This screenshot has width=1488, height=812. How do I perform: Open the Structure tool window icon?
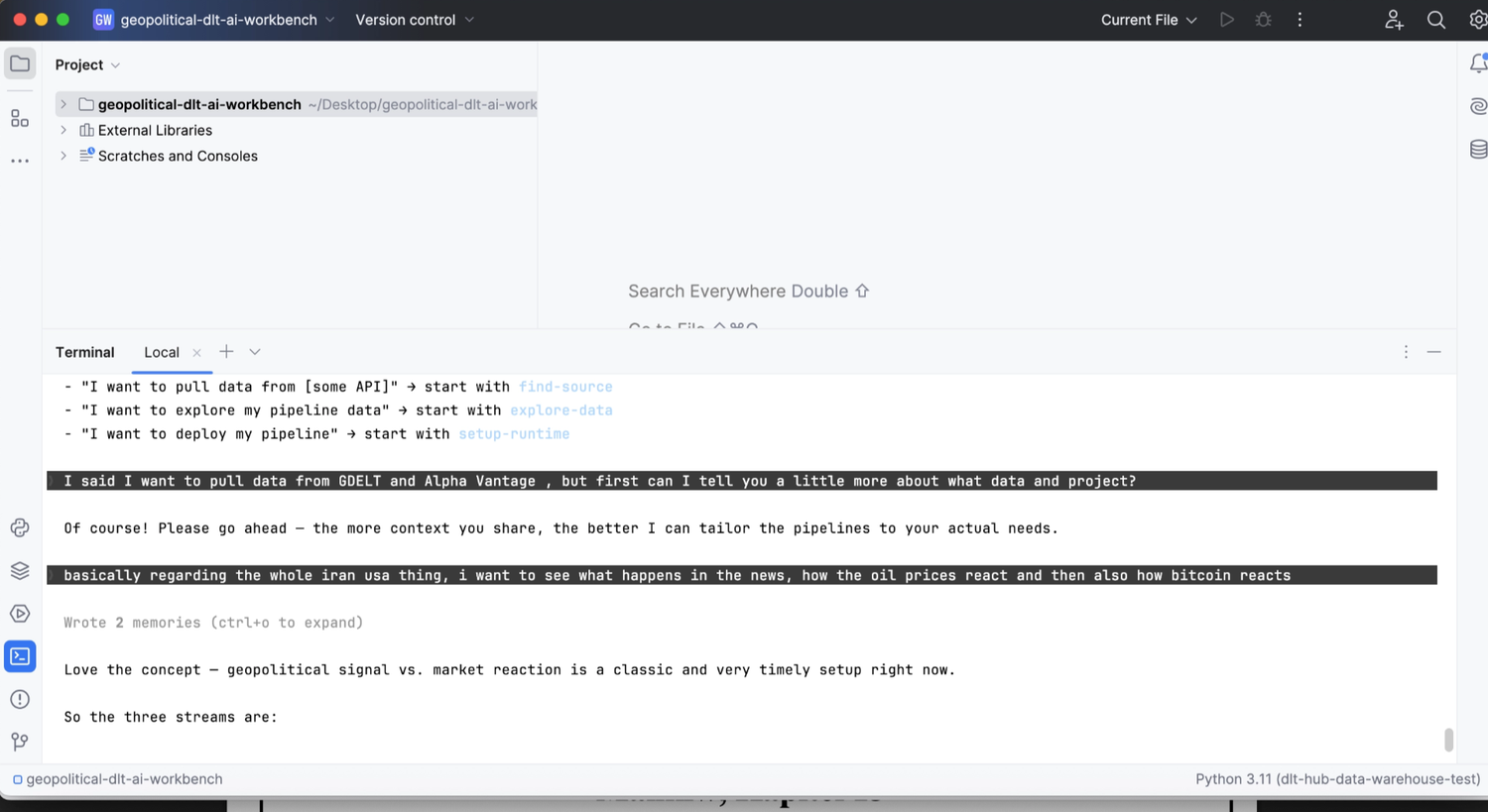[x=20, y=119]
